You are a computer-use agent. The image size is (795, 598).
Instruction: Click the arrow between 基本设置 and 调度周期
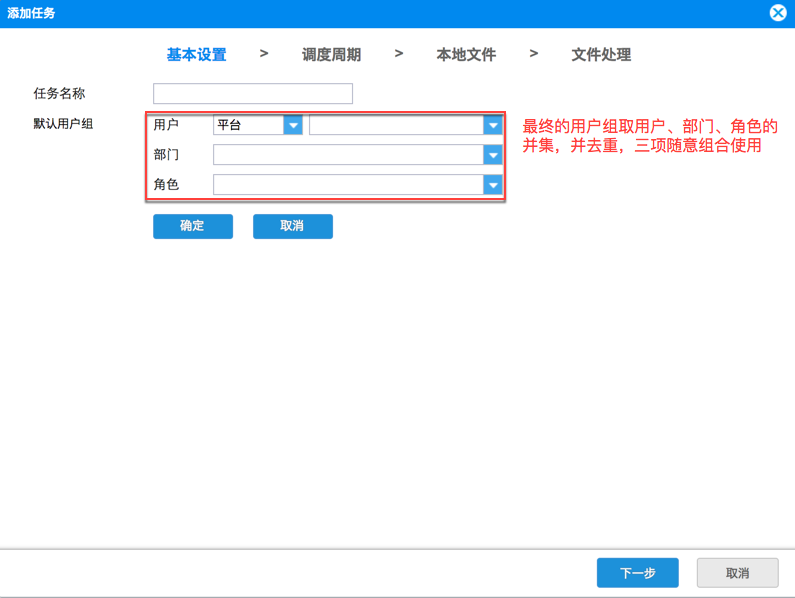(x=264, y=53)
